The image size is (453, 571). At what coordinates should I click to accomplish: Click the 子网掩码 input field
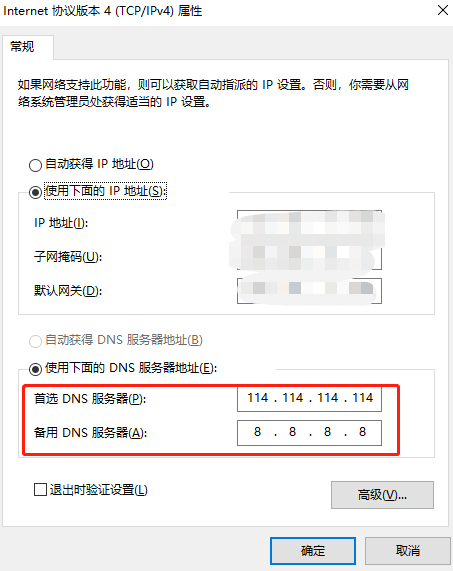coord(309,257)
